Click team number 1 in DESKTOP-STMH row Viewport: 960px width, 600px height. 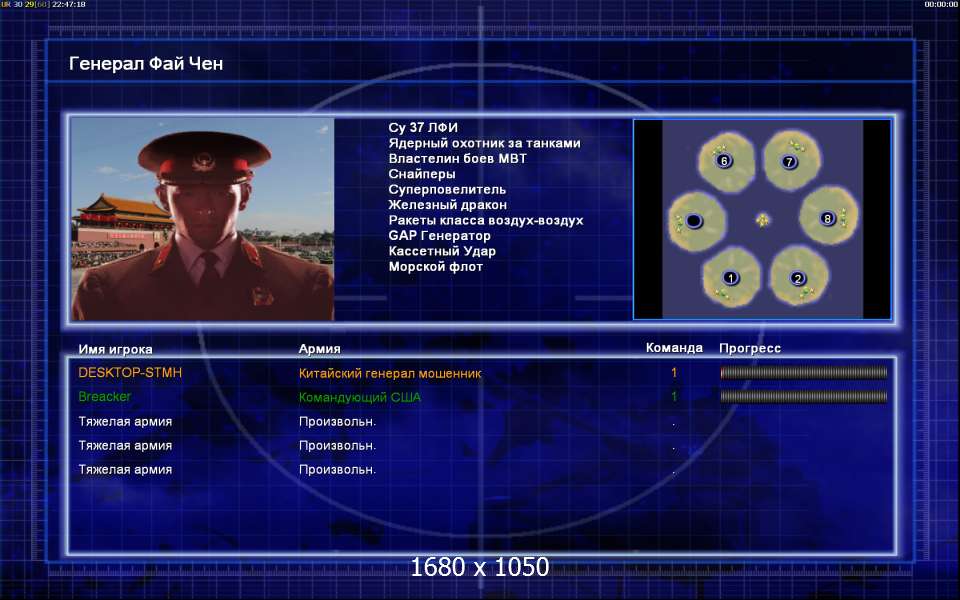[674, 372]
